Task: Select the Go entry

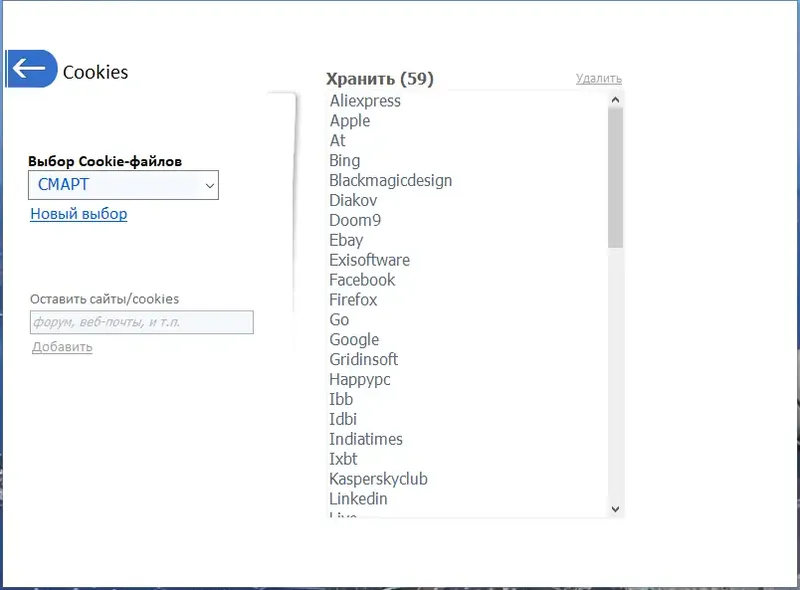Action: pos(339,320)
